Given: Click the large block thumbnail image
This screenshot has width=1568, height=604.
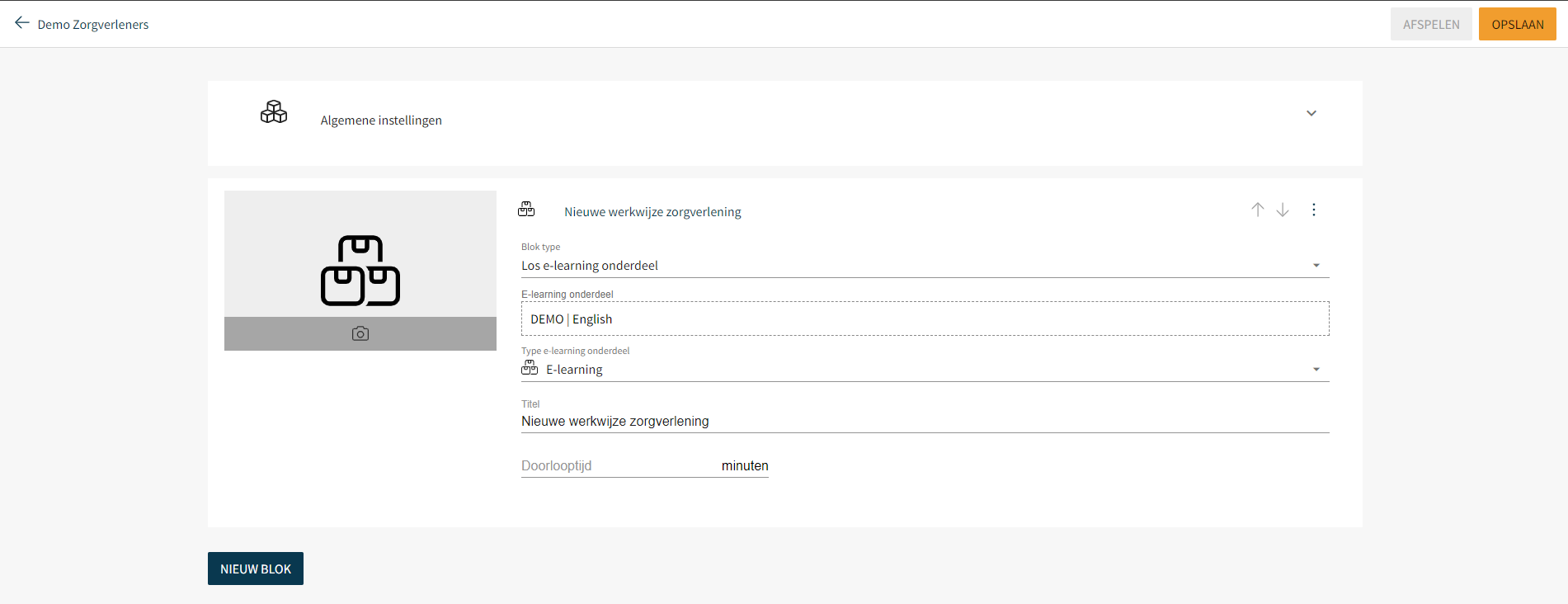Looking at the screenshot, I should tap(360, 254).
